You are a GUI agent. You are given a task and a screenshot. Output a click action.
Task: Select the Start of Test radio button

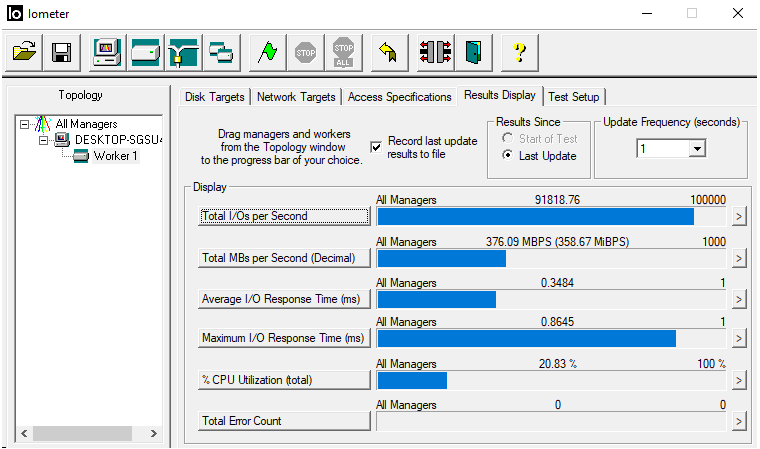coord(508,139)
